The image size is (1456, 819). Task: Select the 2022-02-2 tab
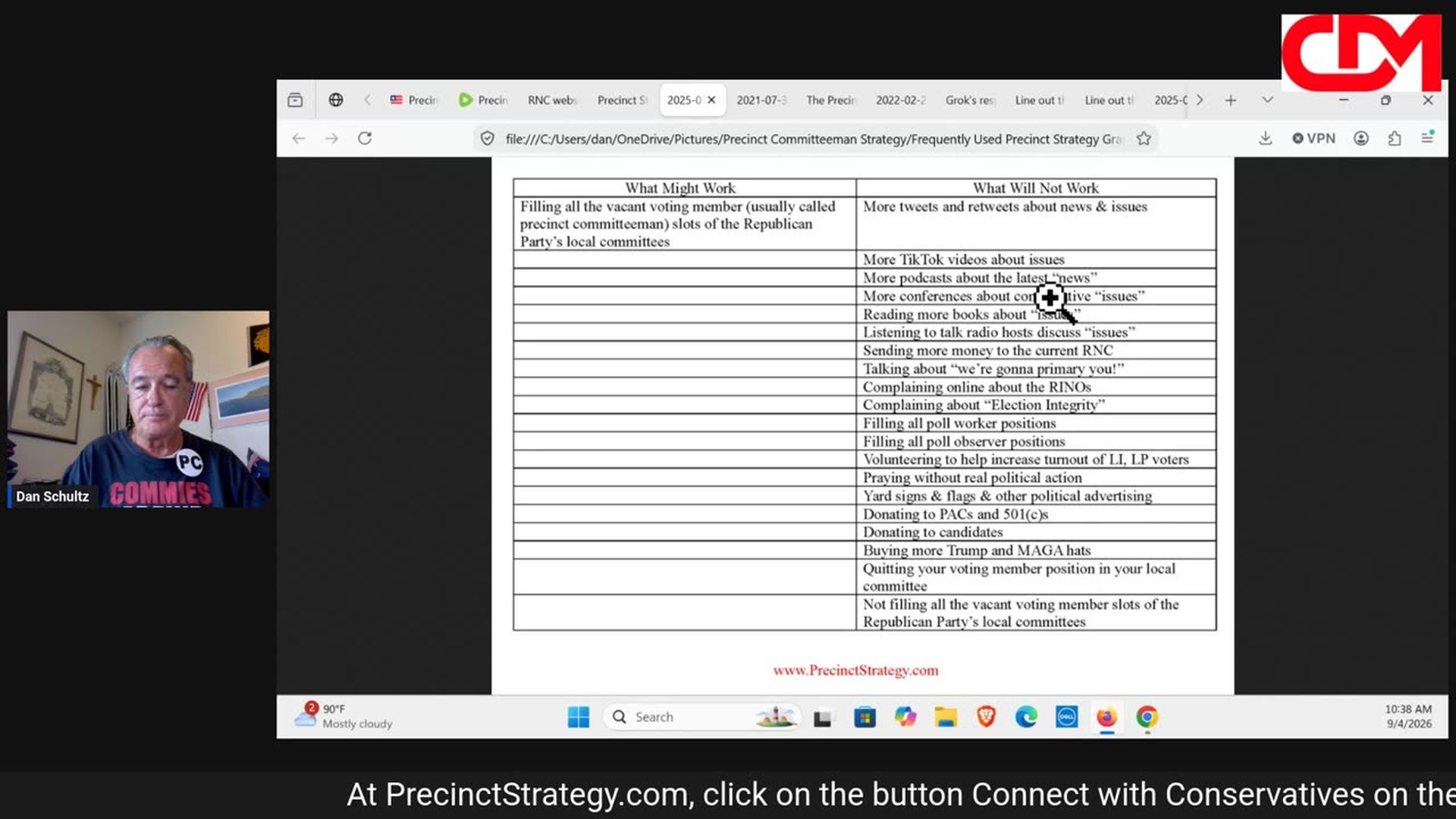coord(900,100)
